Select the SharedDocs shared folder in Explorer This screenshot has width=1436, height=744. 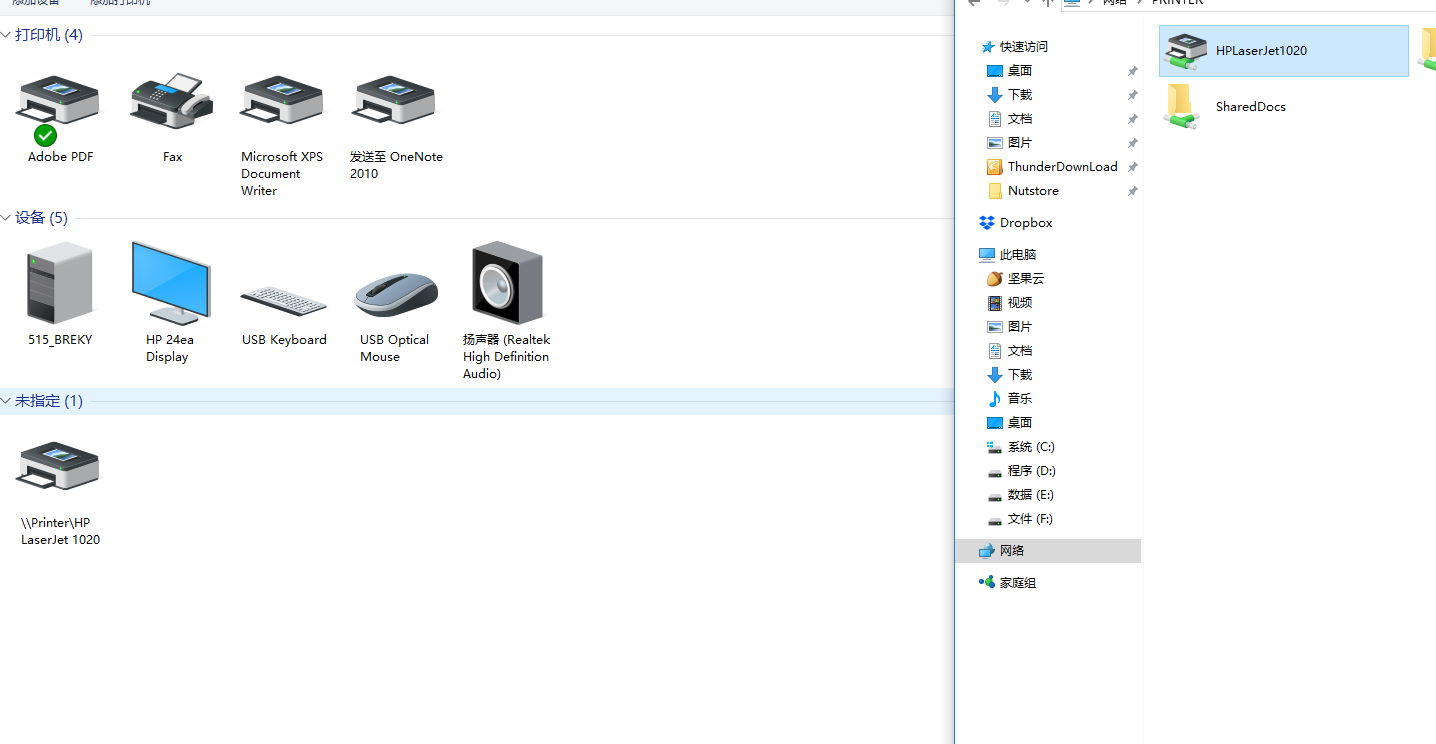click(x=1284, y=107)
